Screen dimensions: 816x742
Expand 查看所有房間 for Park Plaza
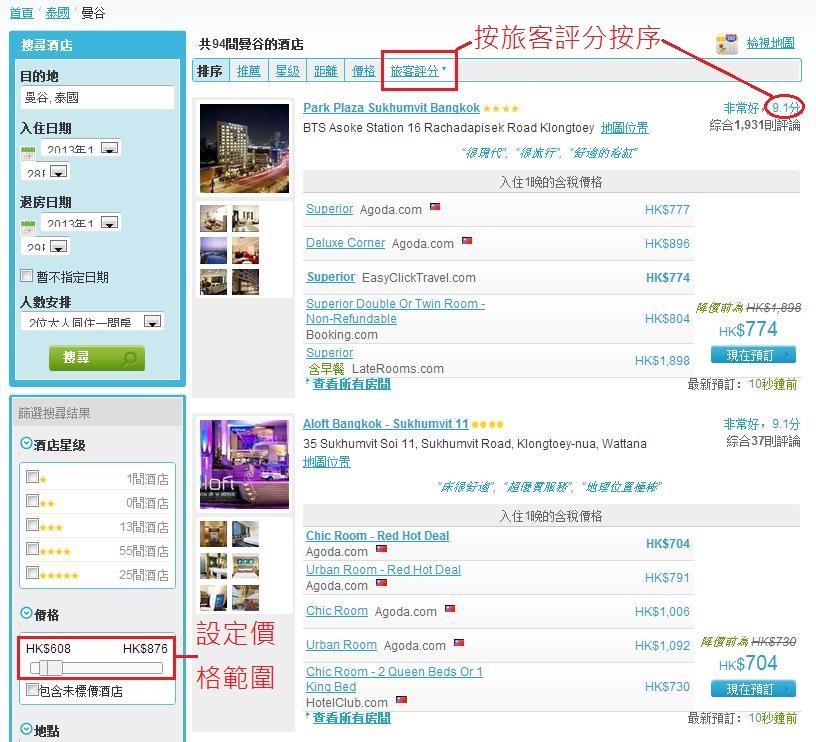pos(352,384)
